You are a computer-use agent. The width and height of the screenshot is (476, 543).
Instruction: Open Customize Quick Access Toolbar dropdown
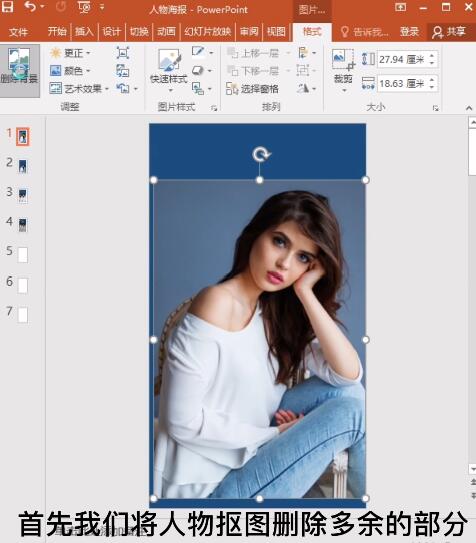click(102, 7)
